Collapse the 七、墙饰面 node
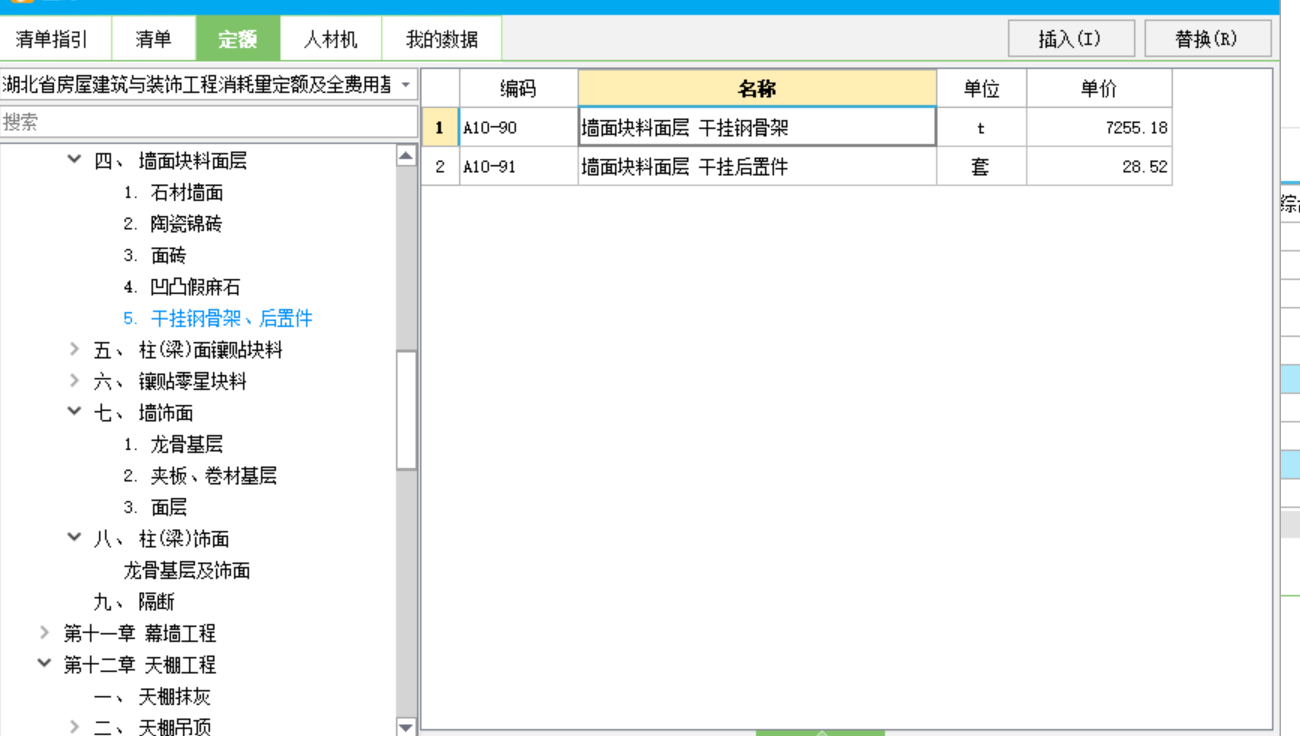 [x=74, y=411]
